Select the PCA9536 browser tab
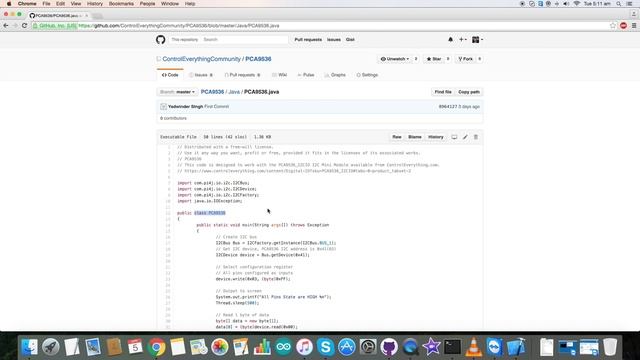 point(58,16)
